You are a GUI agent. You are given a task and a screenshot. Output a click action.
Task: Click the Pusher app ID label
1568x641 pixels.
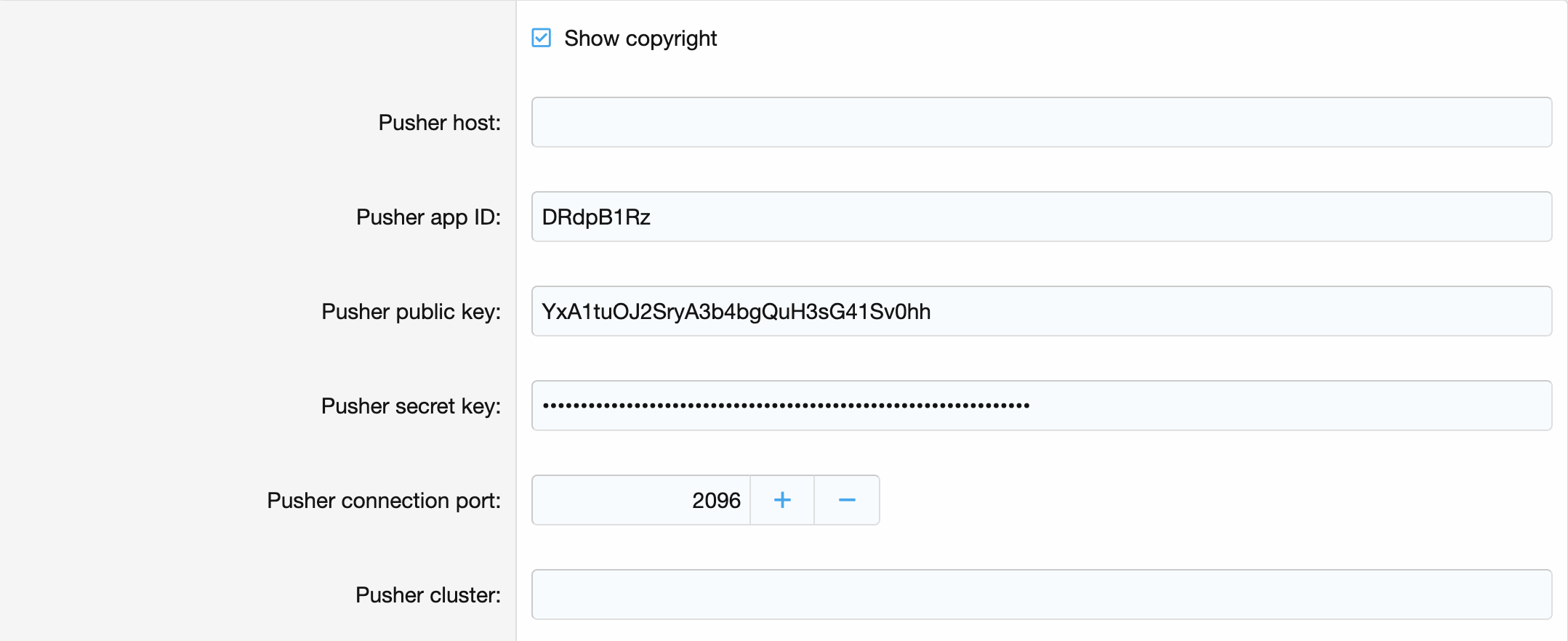[427, 217]
